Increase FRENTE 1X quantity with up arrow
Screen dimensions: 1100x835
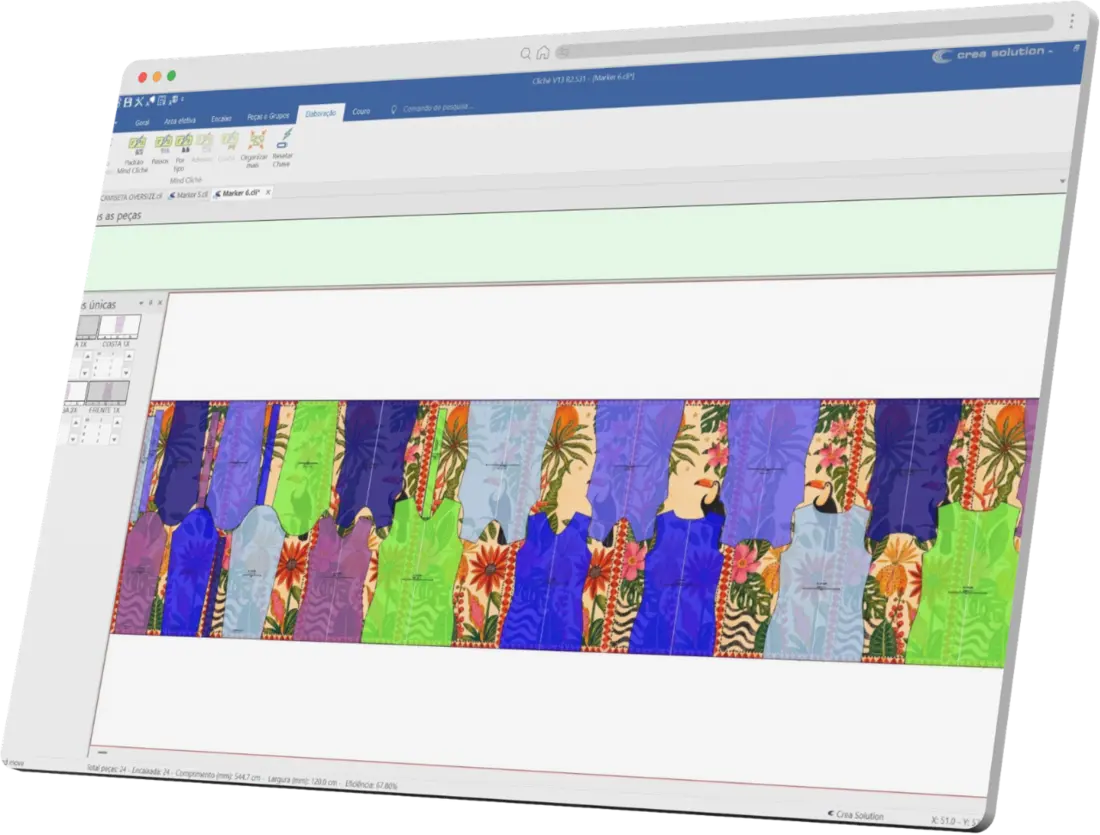(117, 422)
